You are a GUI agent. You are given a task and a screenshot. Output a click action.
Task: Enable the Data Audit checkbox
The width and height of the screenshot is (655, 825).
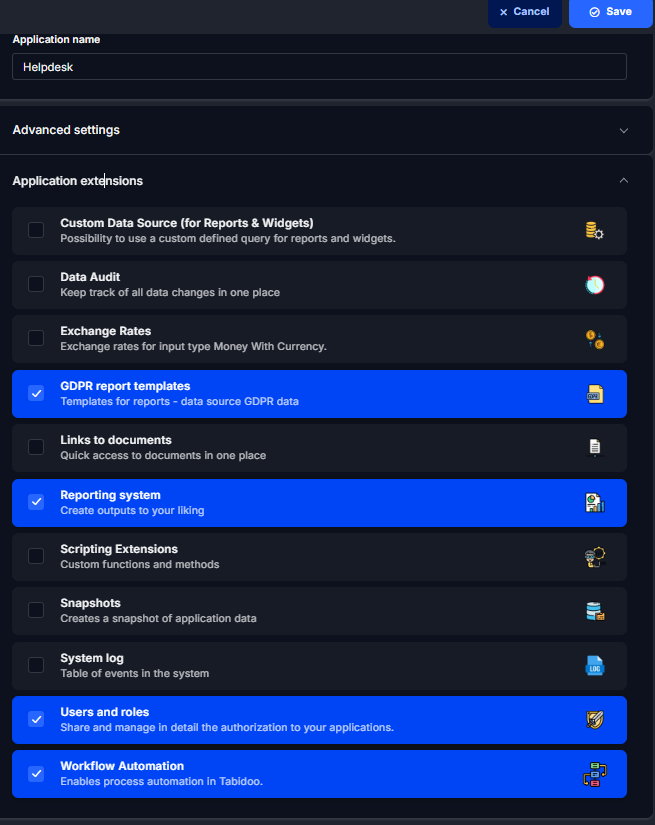click(36, 284)
